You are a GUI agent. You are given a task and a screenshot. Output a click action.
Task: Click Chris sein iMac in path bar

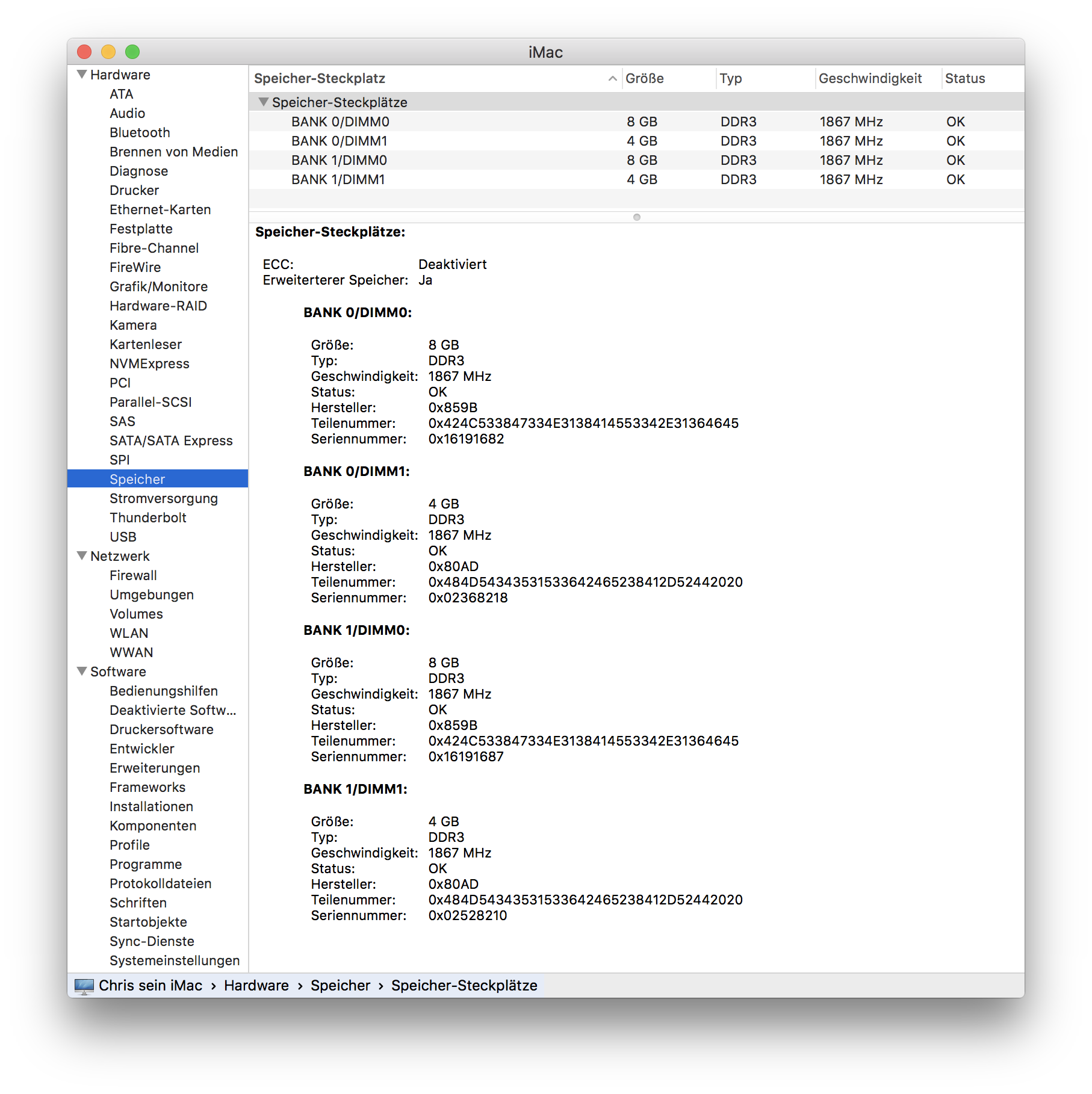click(x=150, y=986)
